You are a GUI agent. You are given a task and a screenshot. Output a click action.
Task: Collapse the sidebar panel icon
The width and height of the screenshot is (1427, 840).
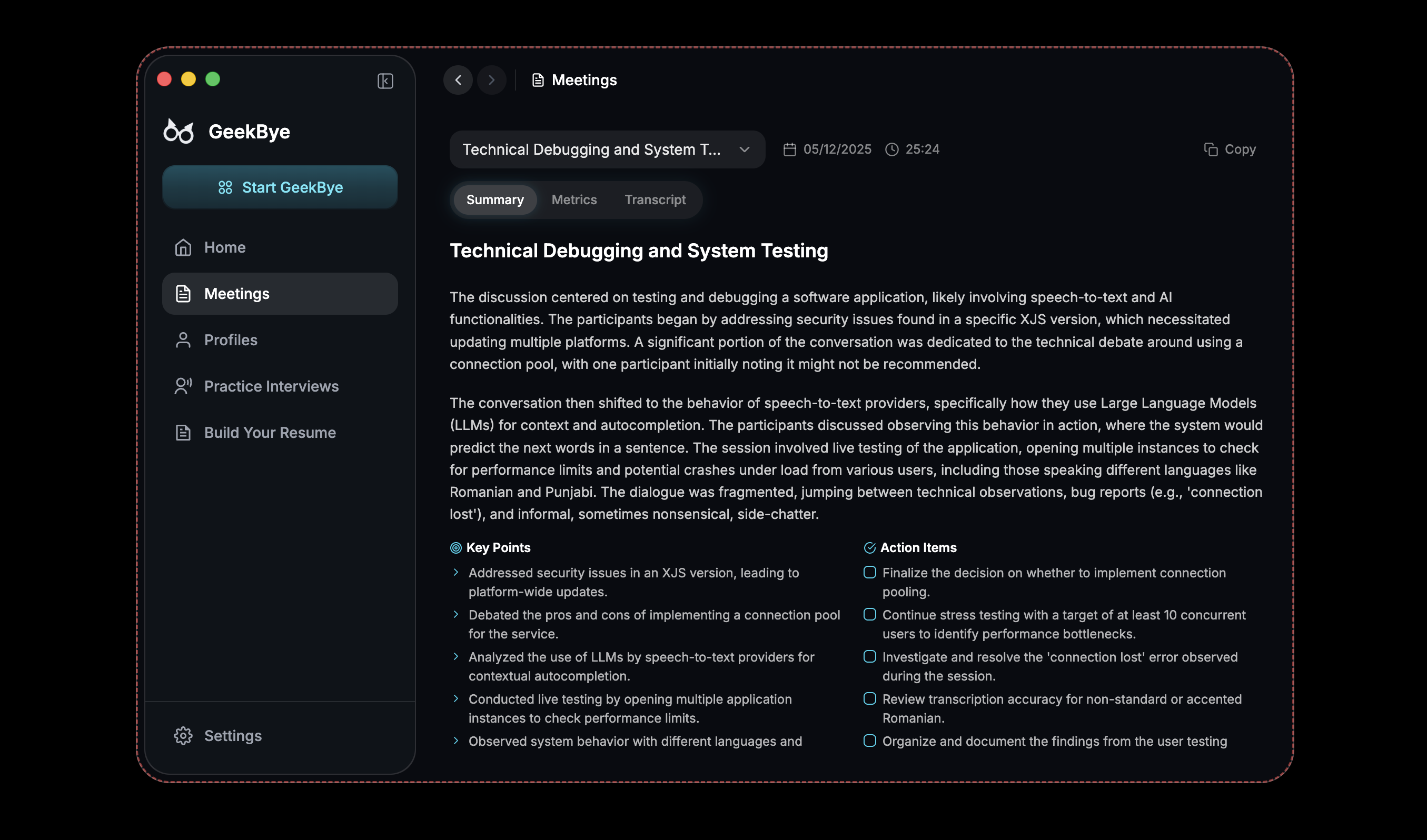[385, 81]
